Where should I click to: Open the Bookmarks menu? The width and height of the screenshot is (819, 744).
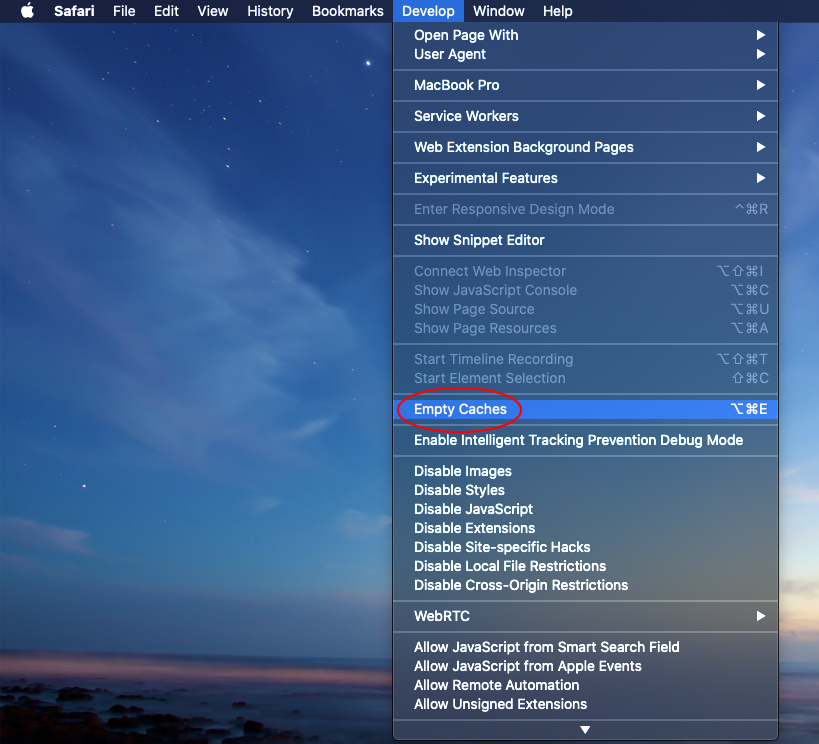pyautogui.click(x=347, y=11)
